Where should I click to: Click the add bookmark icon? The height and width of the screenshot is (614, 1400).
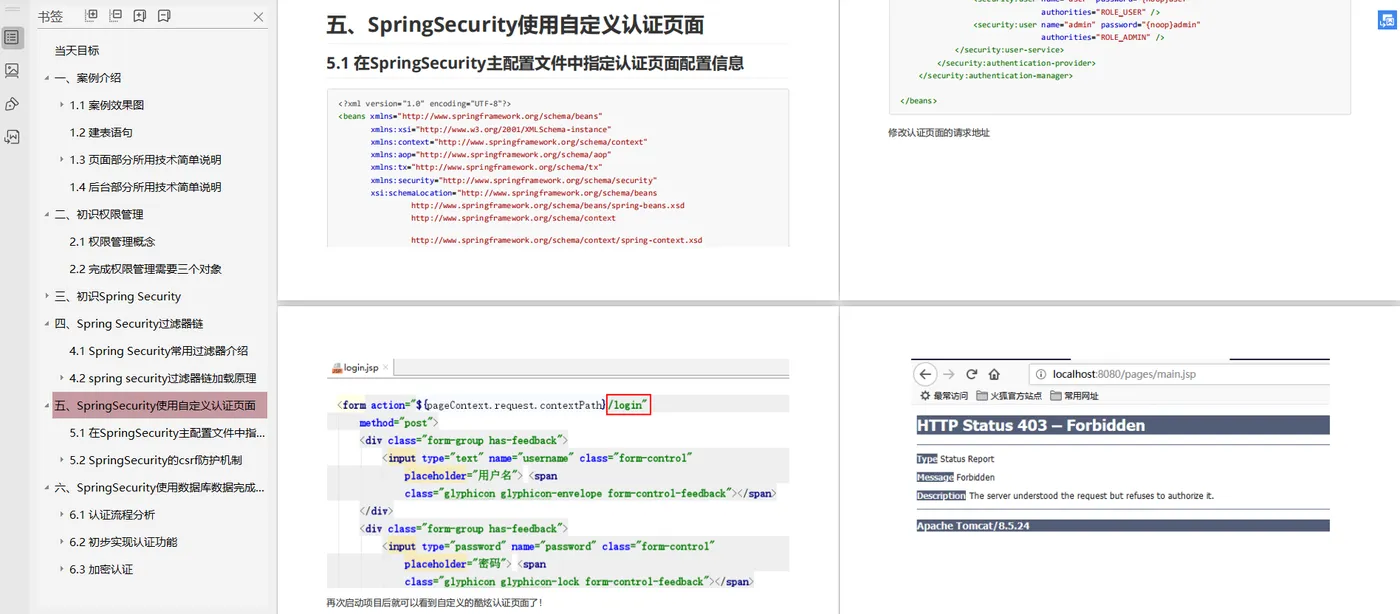[x=139, y=16]
